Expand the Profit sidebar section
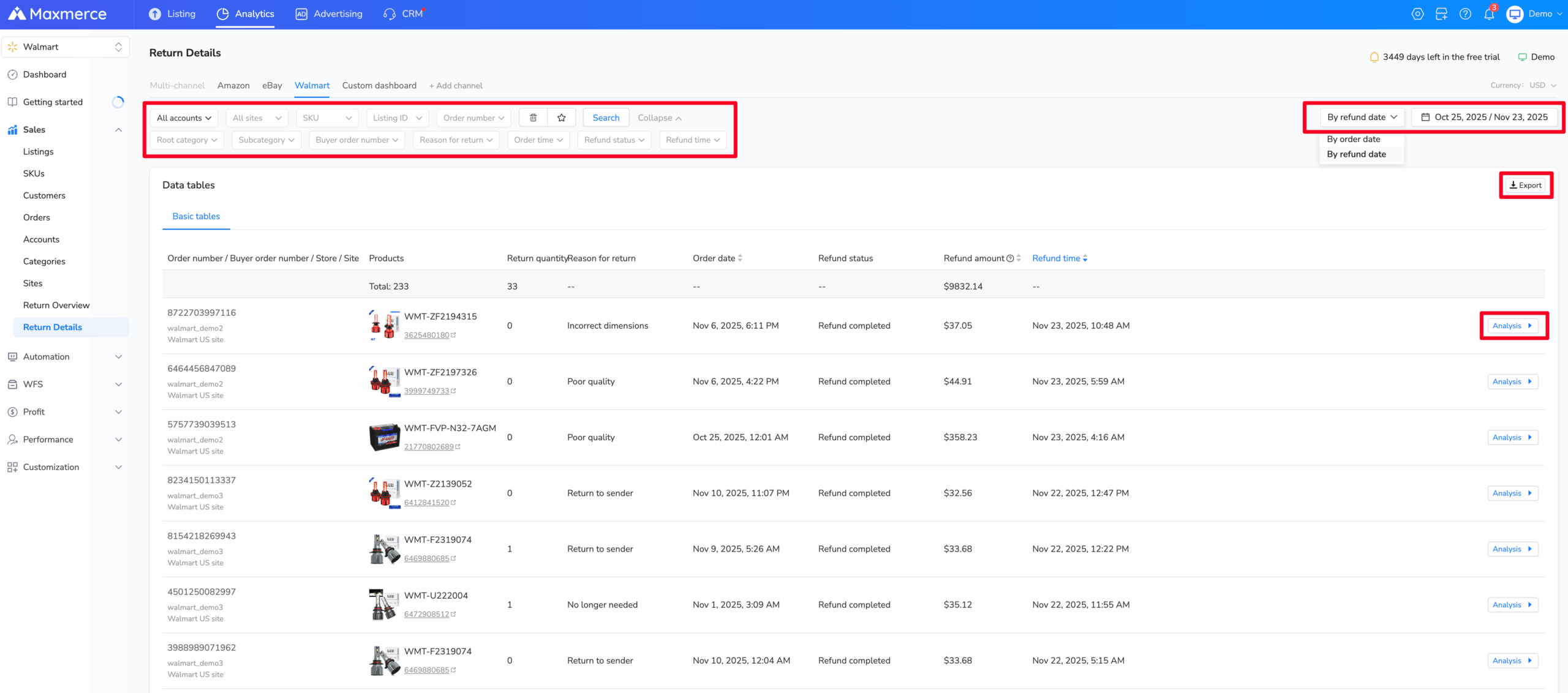 point(65,412)
